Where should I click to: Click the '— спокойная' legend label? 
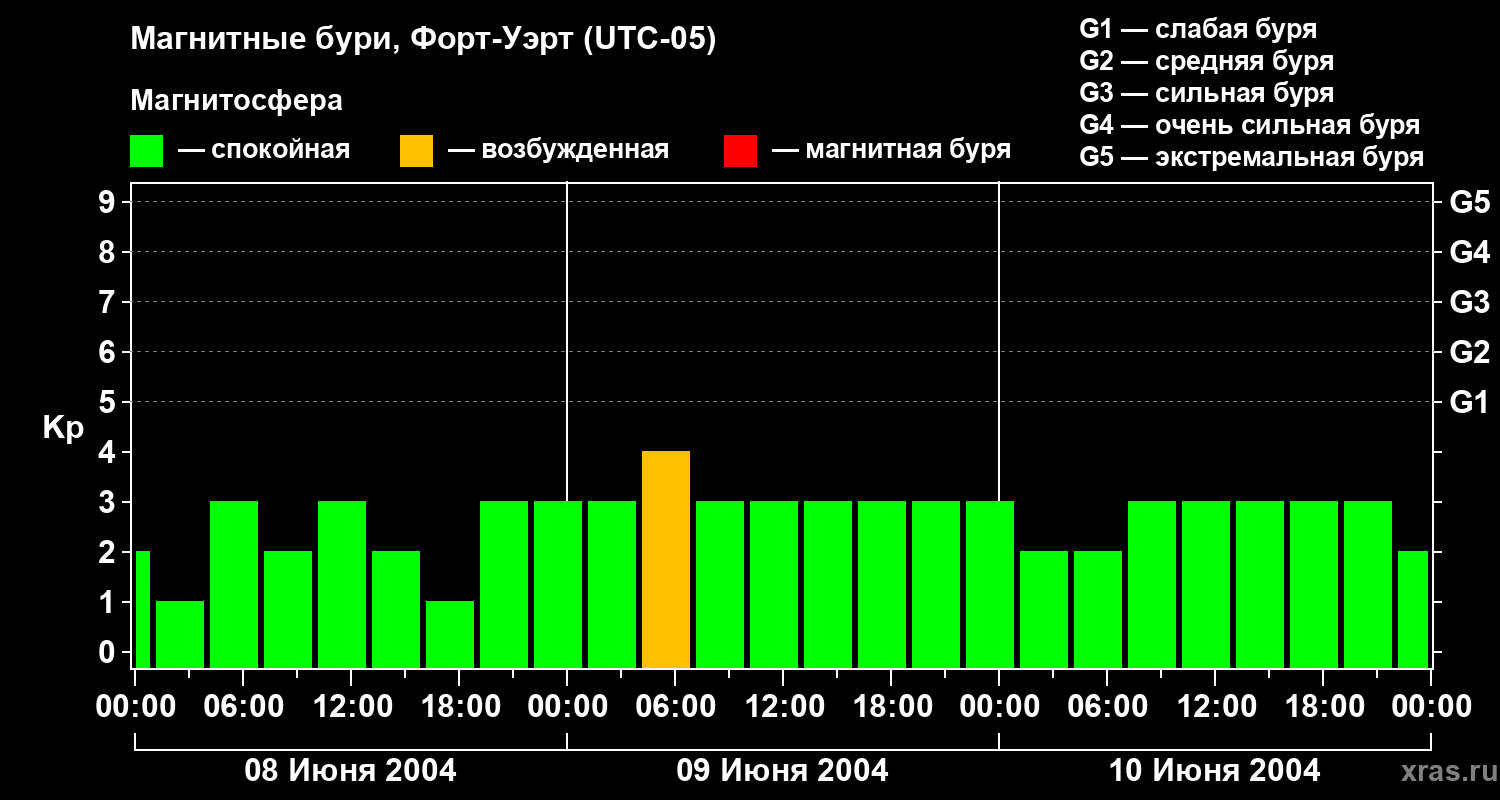(264, 150)
